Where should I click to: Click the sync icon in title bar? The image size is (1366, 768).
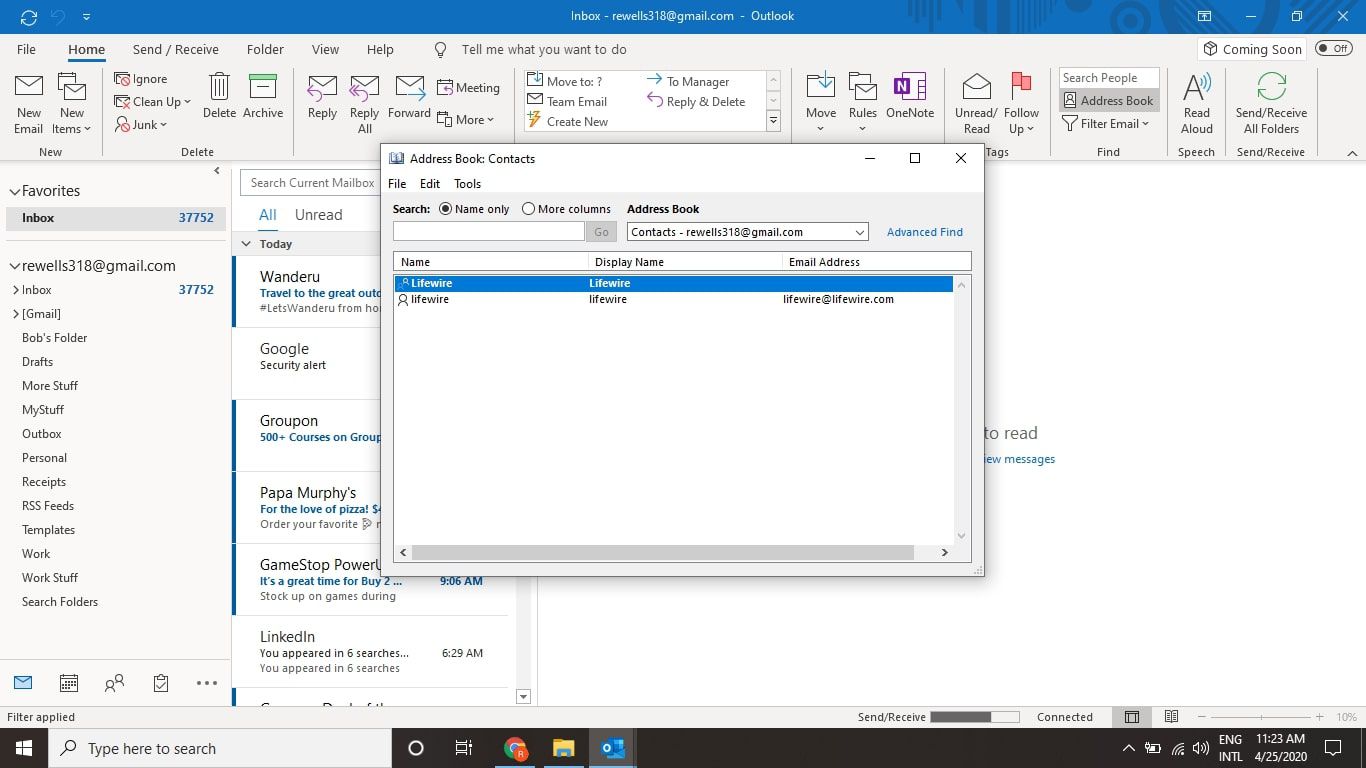(x=29, y=17)
